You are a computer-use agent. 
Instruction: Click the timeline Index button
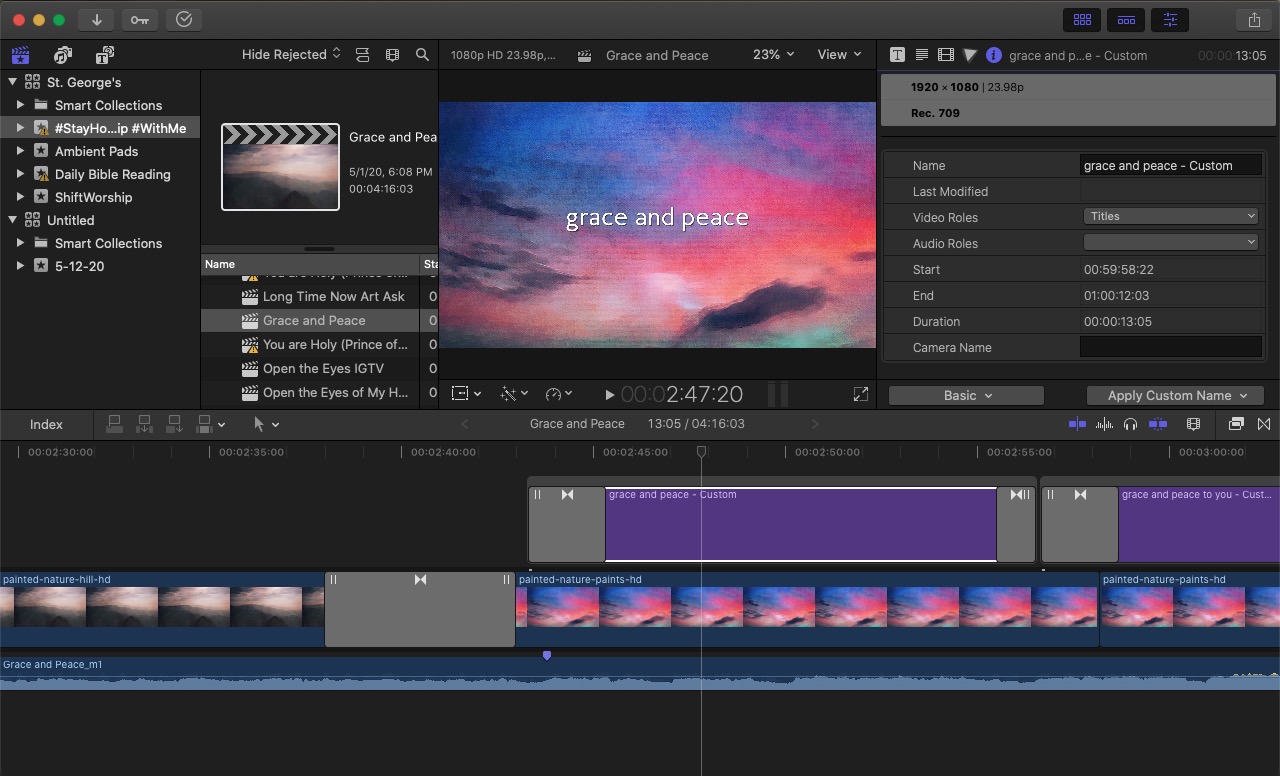click(46, 424)
